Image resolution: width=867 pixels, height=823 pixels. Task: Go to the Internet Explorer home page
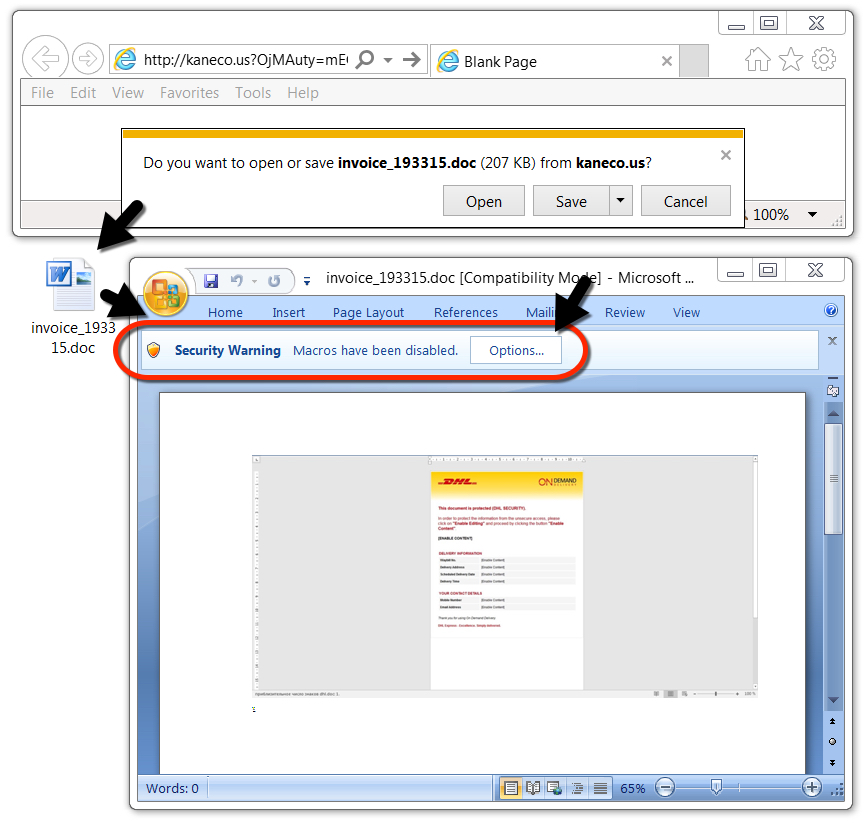click(757, 59)
